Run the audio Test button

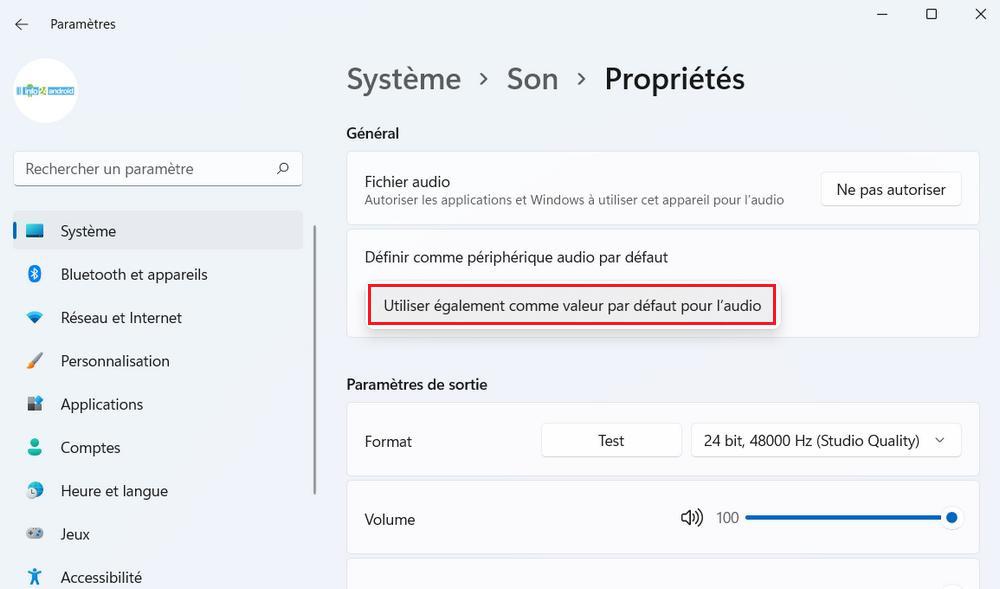pos(611,440)
